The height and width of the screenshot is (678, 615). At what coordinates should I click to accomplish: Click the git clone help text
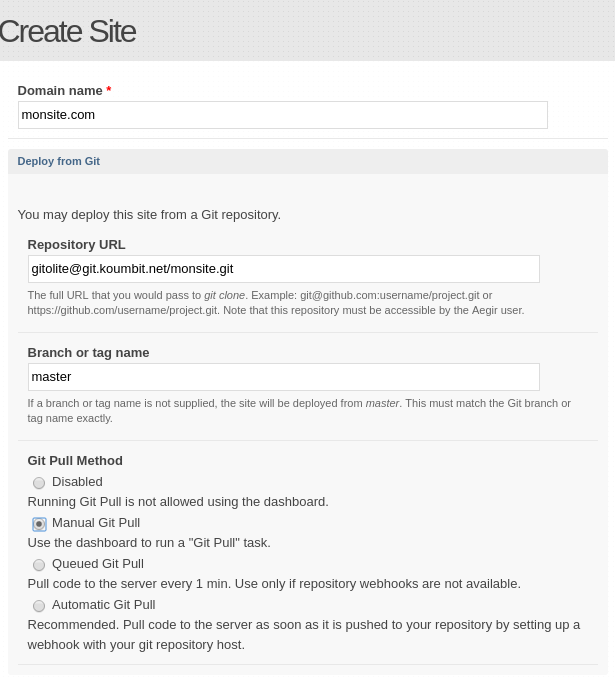click(275, 303)
